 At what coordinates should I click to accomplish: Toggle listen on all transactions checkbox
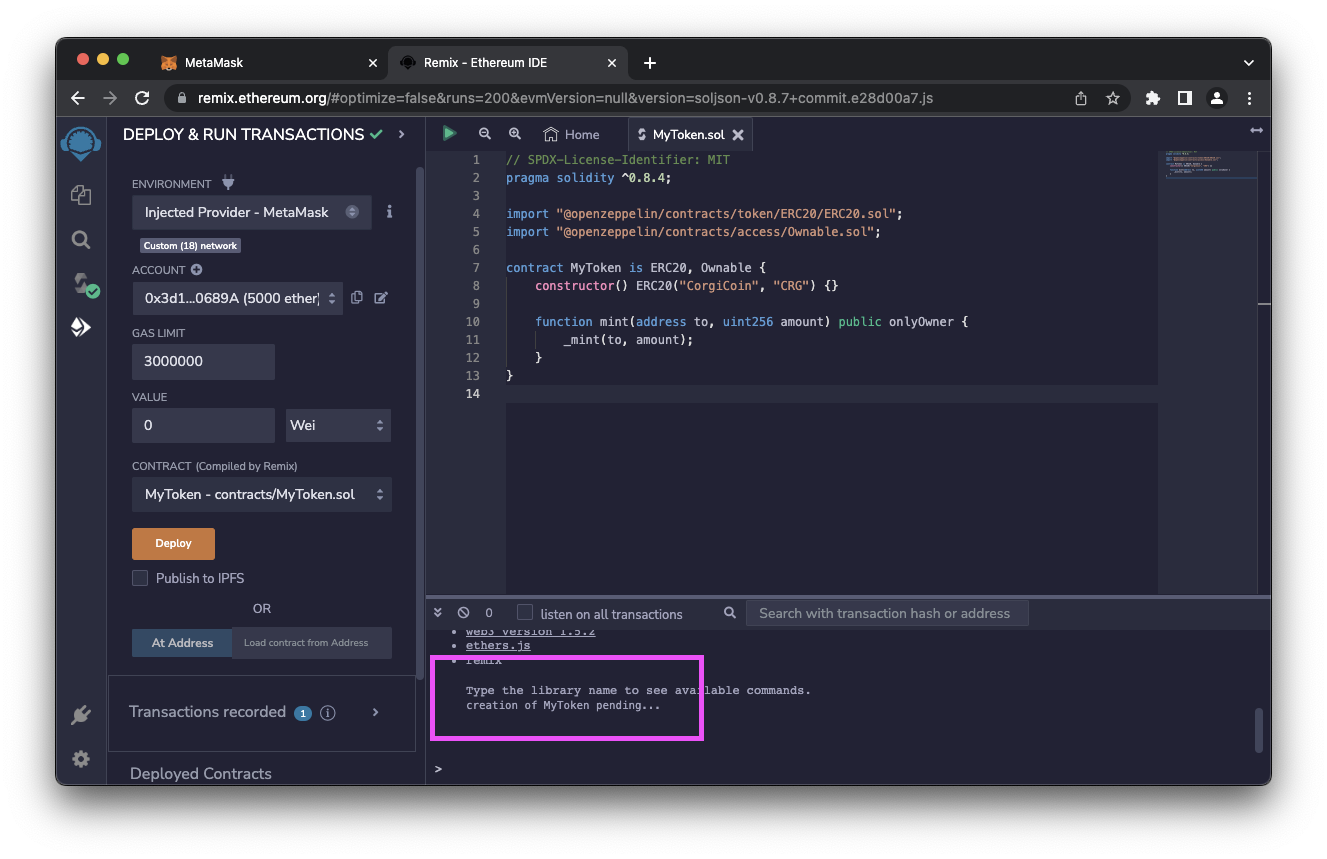point(524,612)
